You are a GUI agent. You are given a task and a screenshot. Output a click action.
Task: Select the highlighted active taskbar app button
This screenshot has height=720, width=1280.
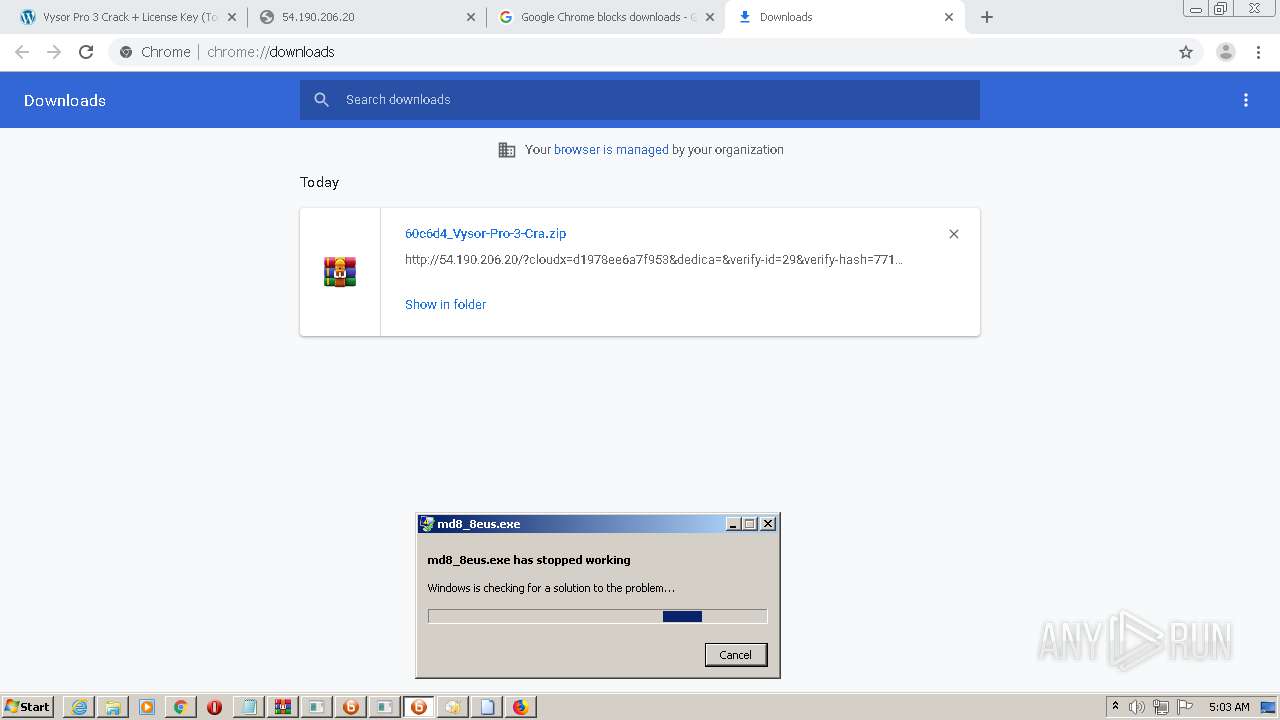click(419, 707)
